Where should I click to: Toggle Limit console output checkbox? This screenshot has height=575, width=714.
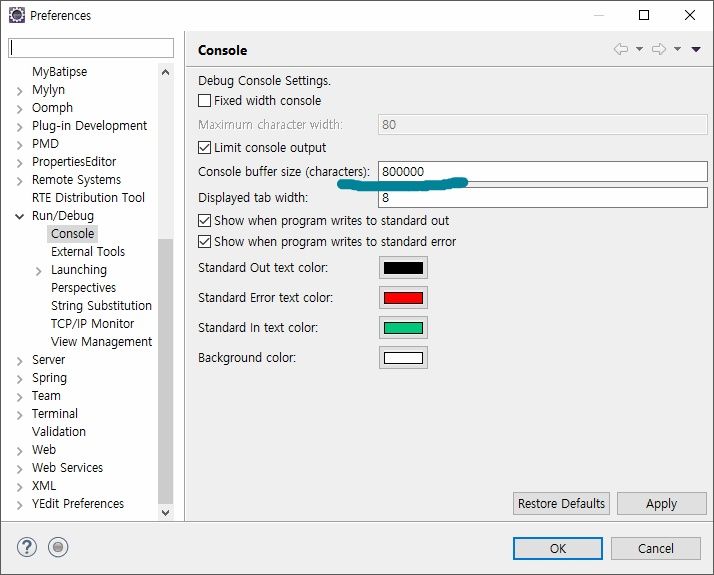[204, 148]
